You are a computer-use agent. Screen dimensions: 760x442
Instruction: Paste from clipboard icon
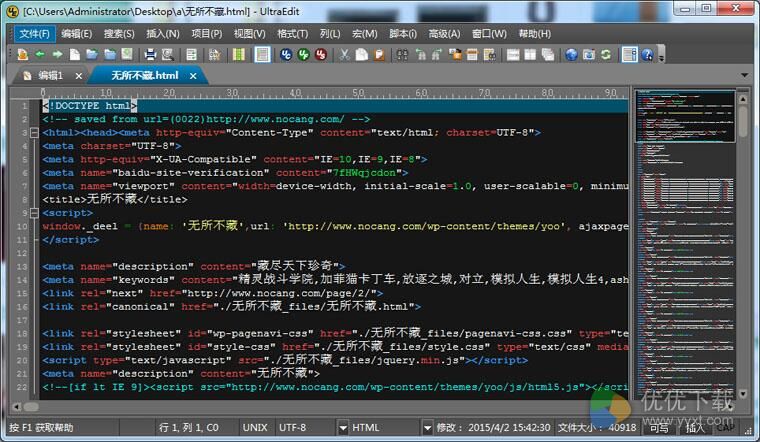379,54
